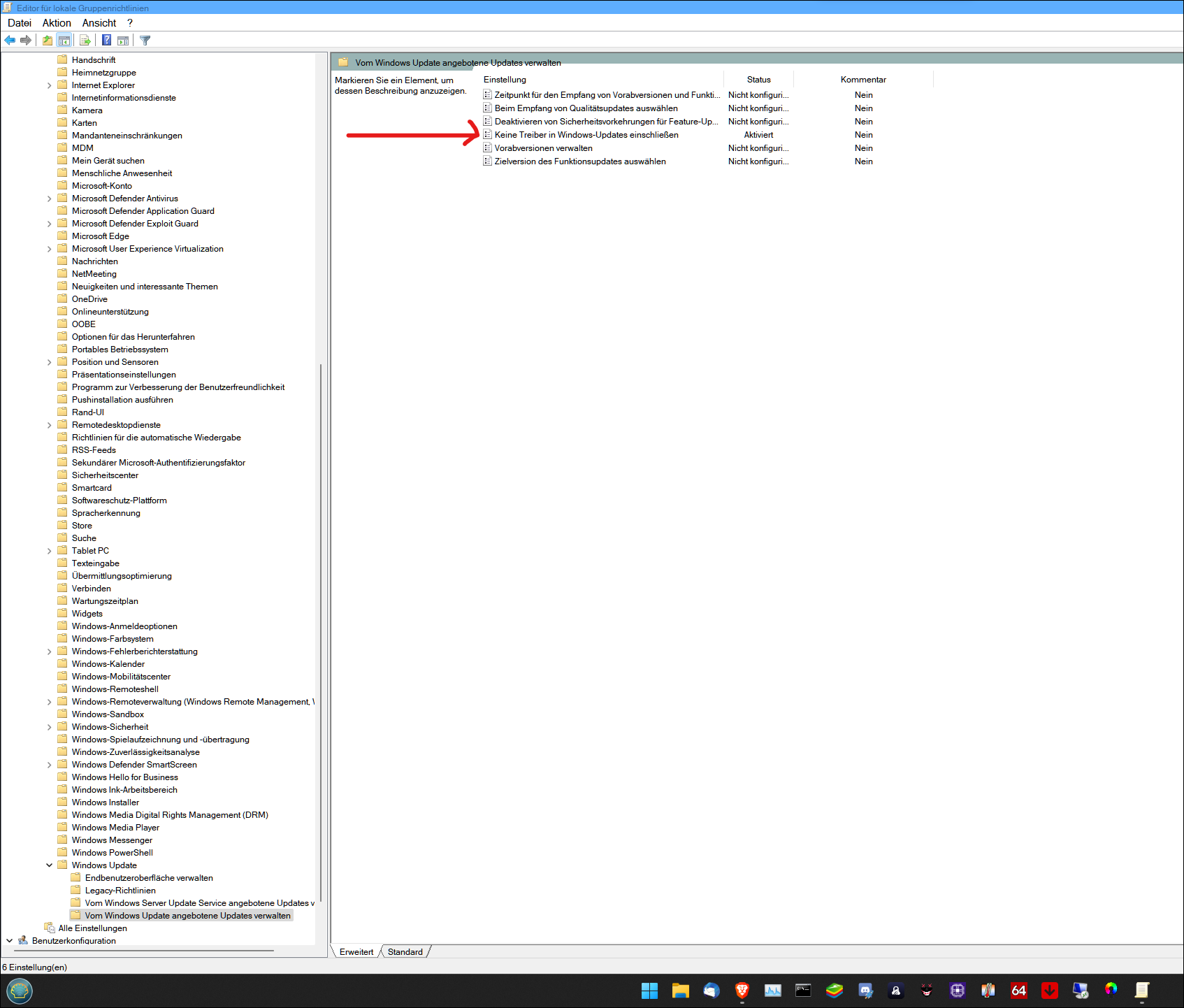
Task: Expand the 'Microsoft Defender Exploit Guard' node
Action: click(50, 224)
